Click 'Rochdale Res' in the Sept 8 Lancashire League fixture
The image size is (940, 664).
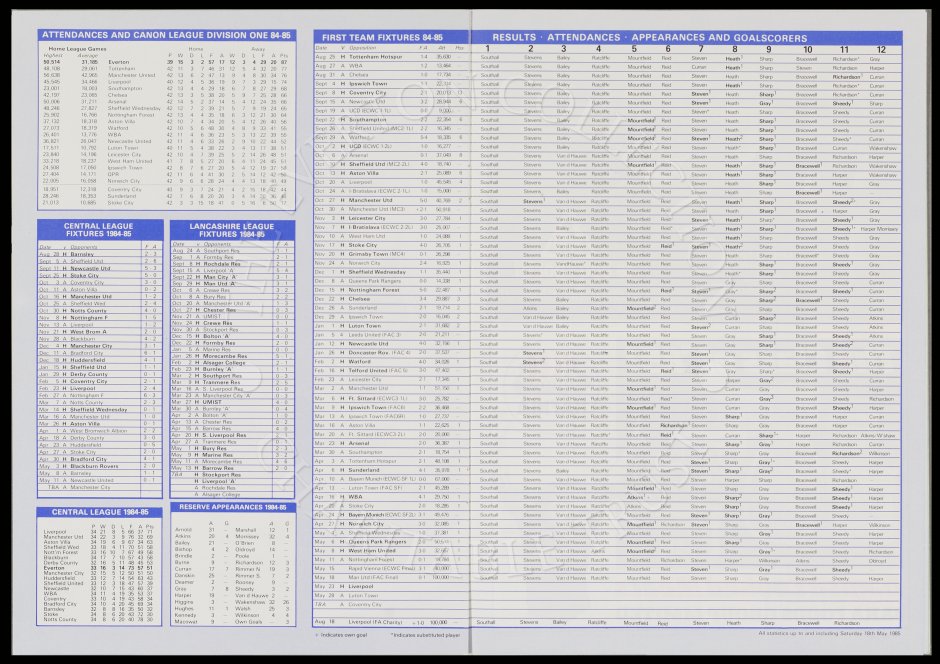pos(222,264)
